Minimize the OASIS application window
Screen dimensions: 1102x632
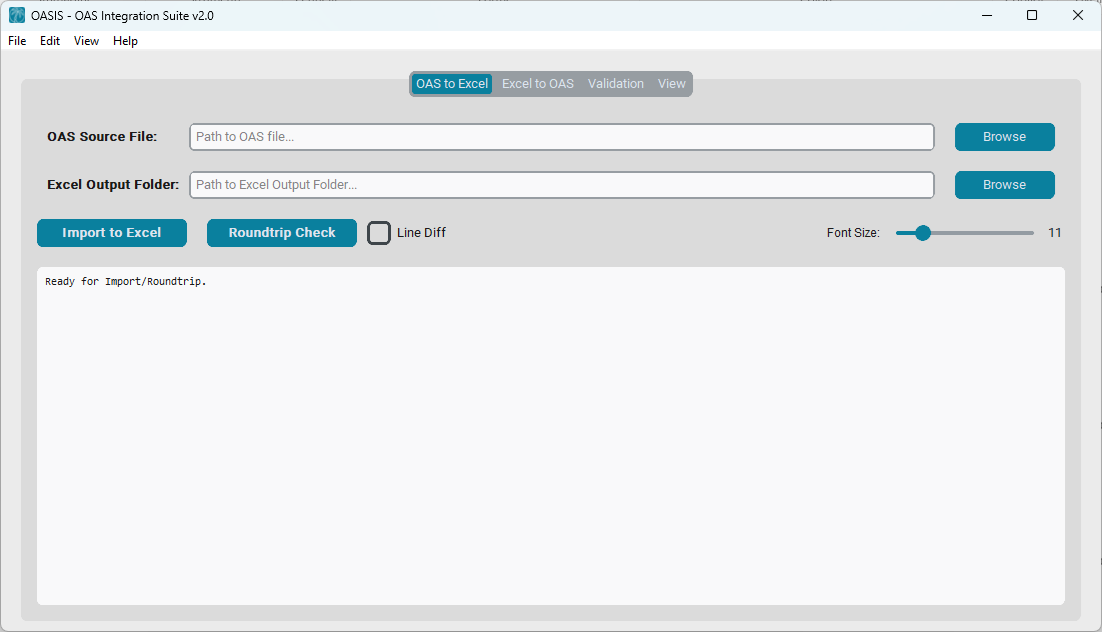coord(986,15)
